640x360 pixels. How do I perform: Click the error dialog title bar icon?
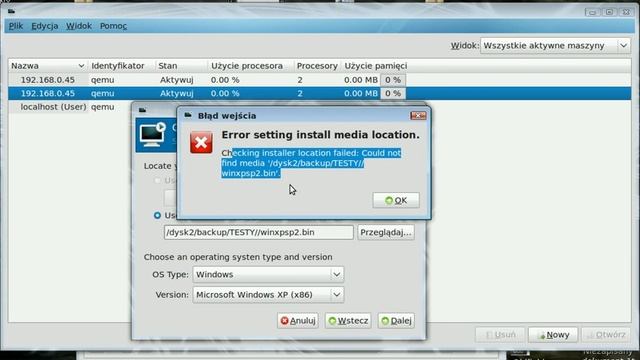pos(188,115)
